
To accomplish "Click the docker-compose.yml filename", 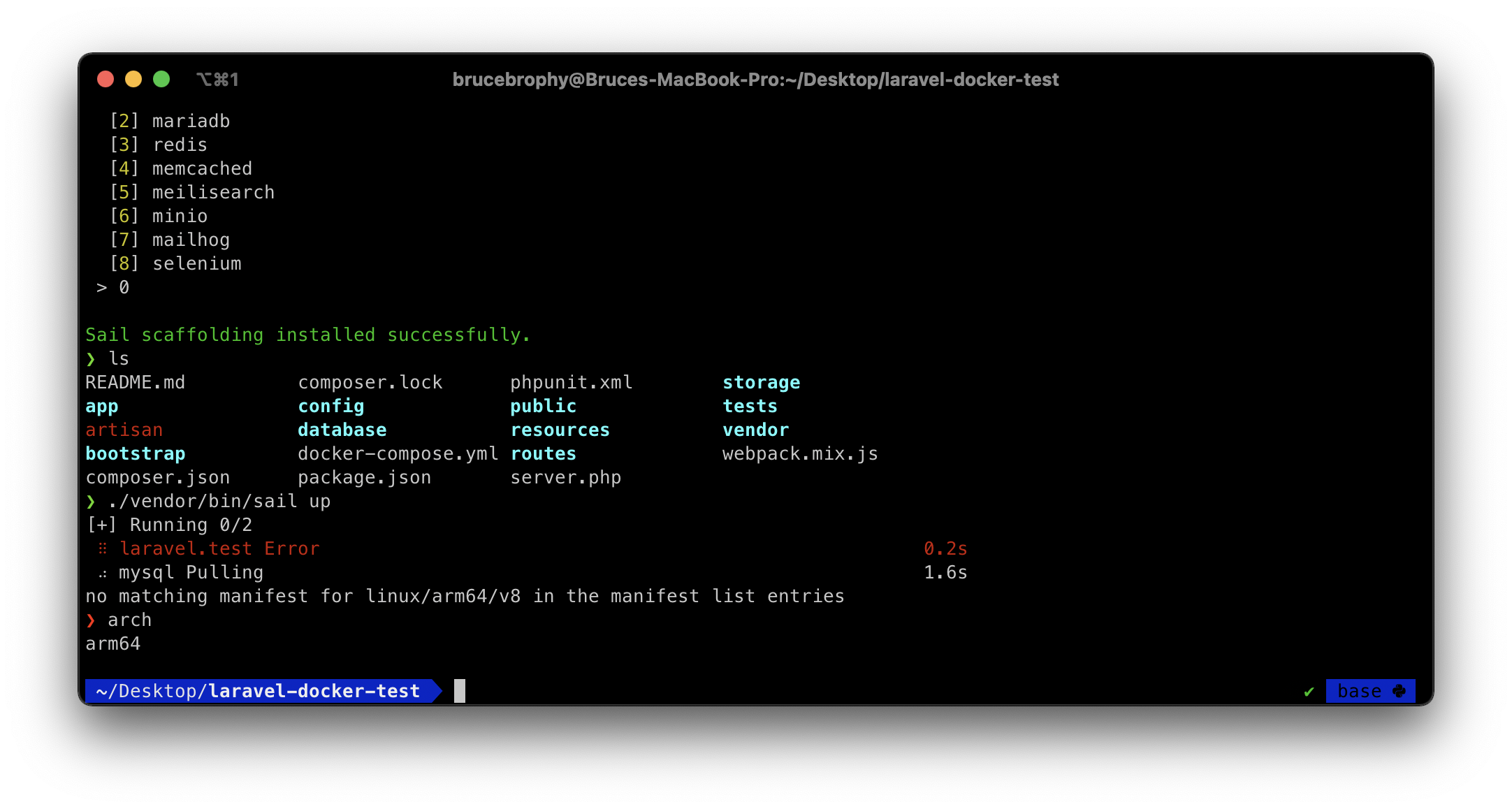I will (398, 453).
